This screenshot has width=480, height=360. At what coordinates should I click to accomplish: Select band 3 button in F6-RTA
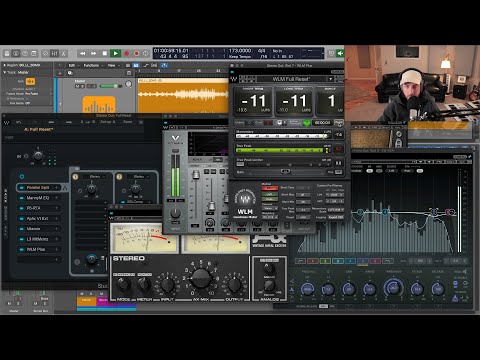coord(338,261)
